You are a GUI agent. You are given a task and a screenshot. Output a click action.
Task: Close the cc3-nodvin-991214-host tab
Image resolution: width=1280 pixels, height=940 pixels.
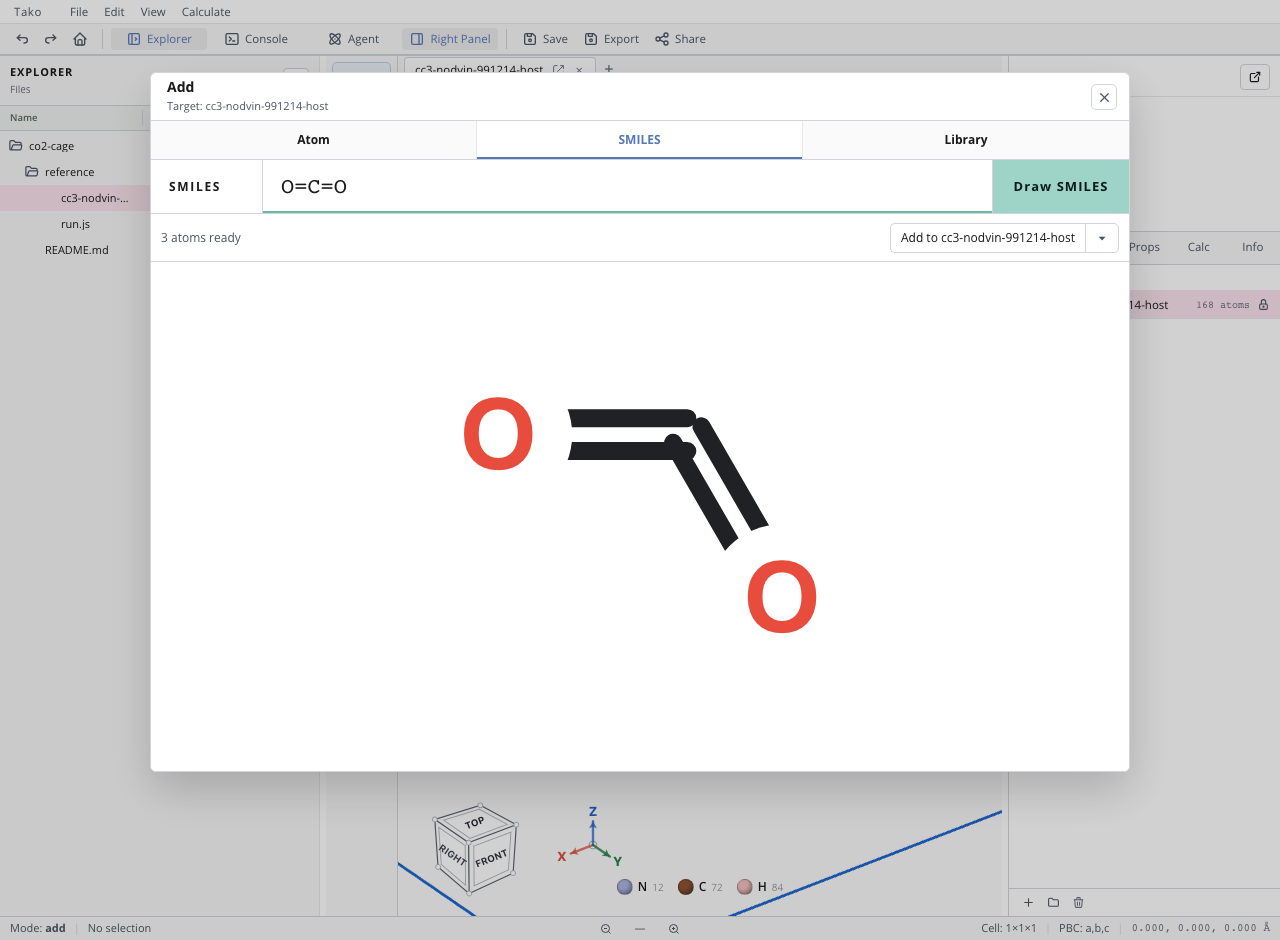pos(579,70)
